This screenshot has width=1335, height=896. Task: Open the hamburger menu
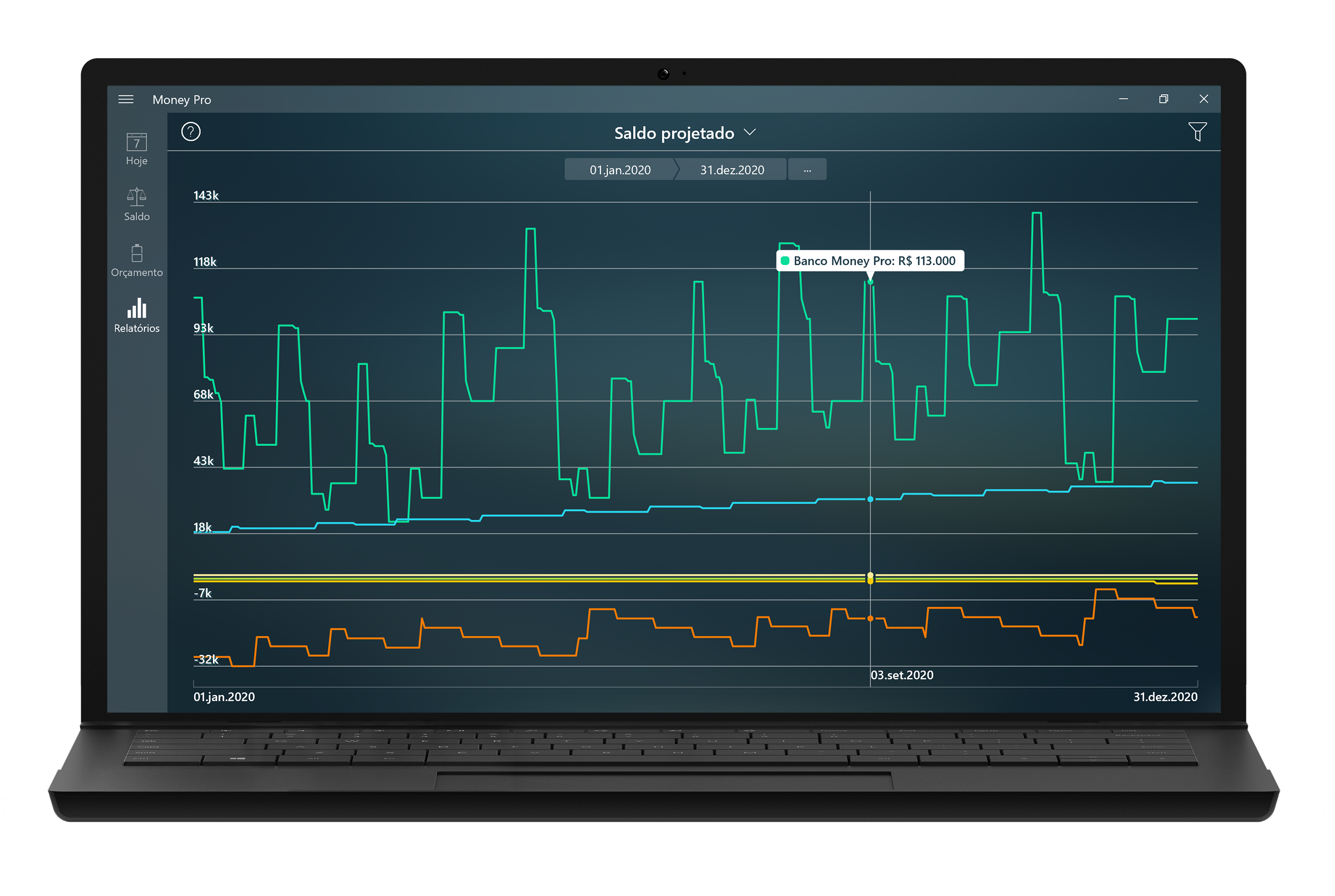pos(126,99)
